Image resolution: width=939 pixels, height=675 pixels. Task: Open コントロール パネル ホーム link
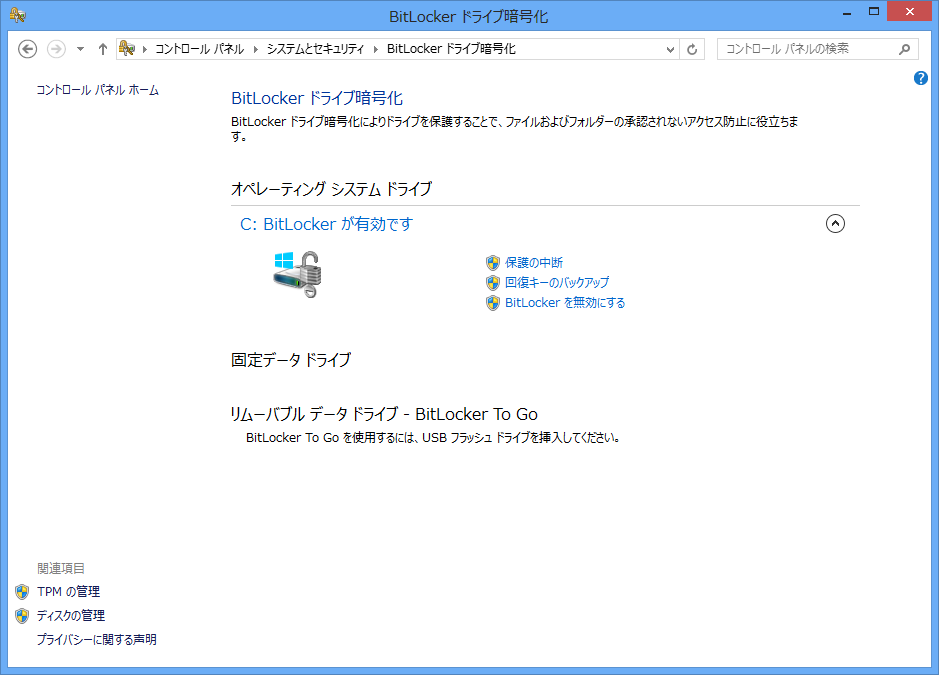coord(98,90)
